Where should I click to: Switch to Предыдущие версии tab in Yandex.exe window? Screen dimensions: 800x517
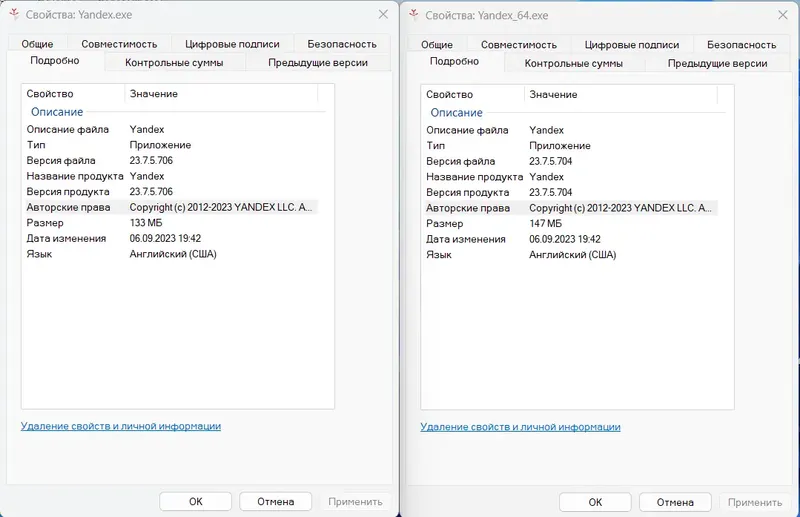tap(318, 63)
